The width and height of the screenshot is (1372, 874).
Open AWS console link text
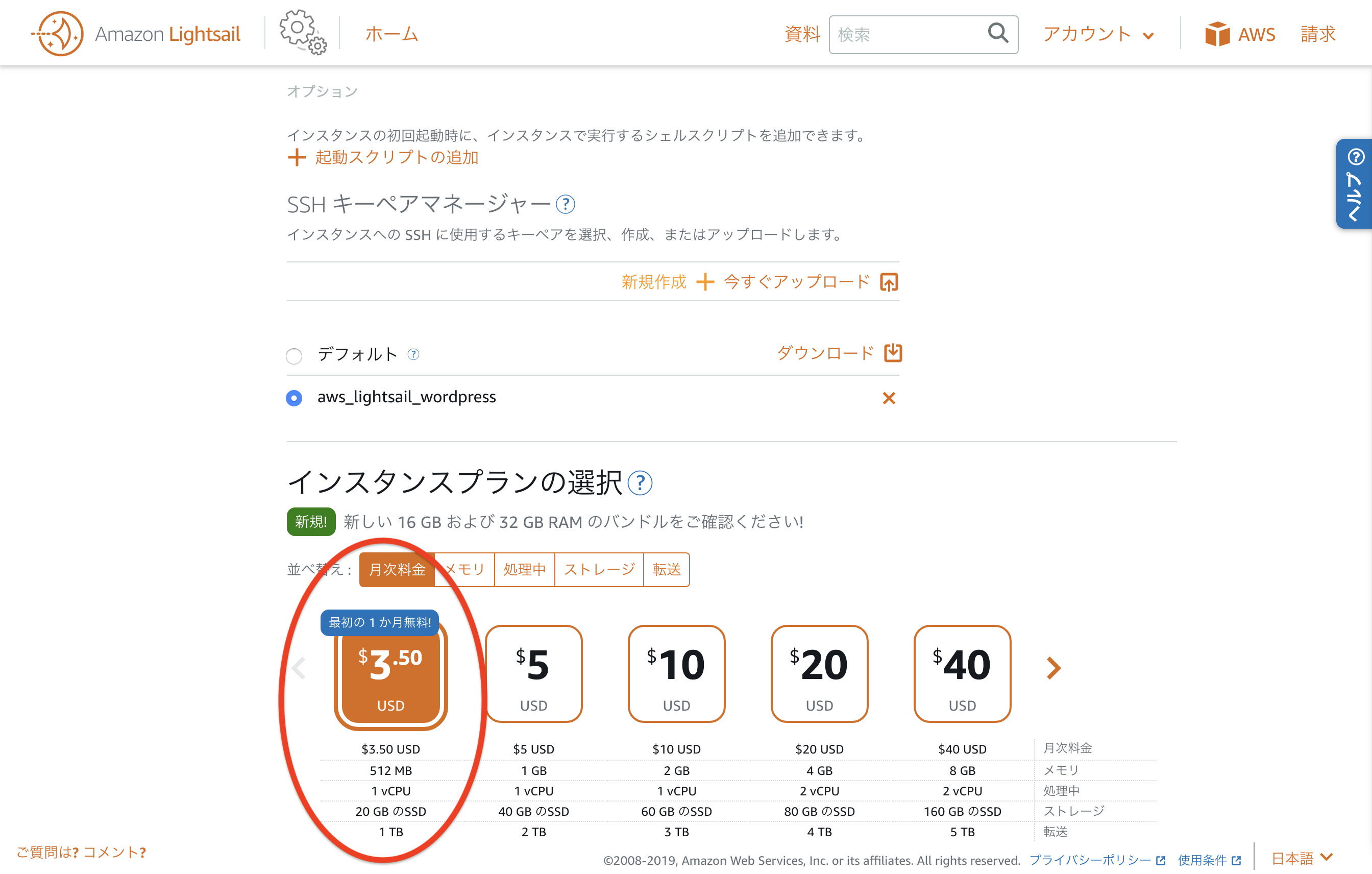1256,34
